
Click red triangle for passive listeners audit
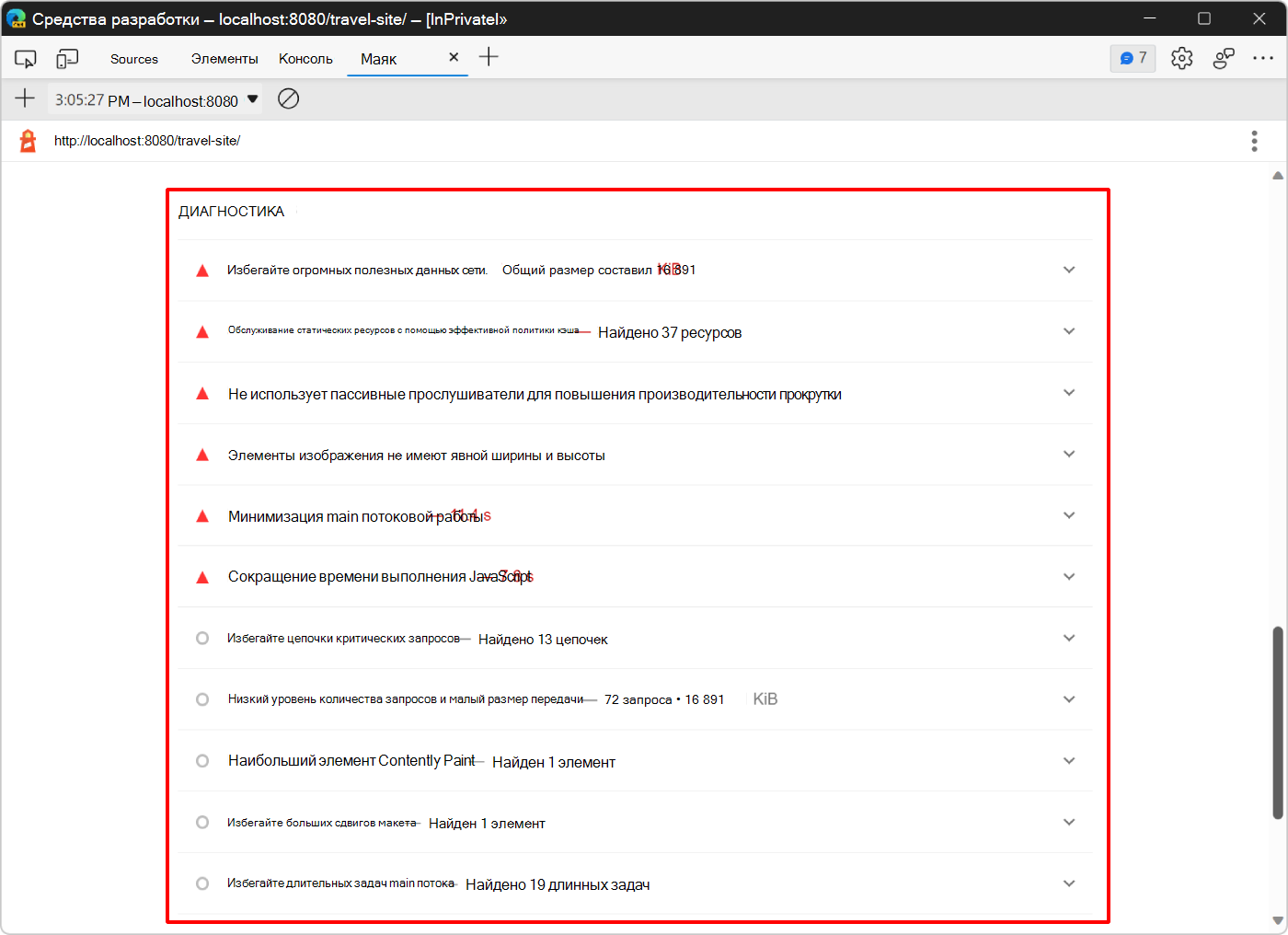(202, 394)
